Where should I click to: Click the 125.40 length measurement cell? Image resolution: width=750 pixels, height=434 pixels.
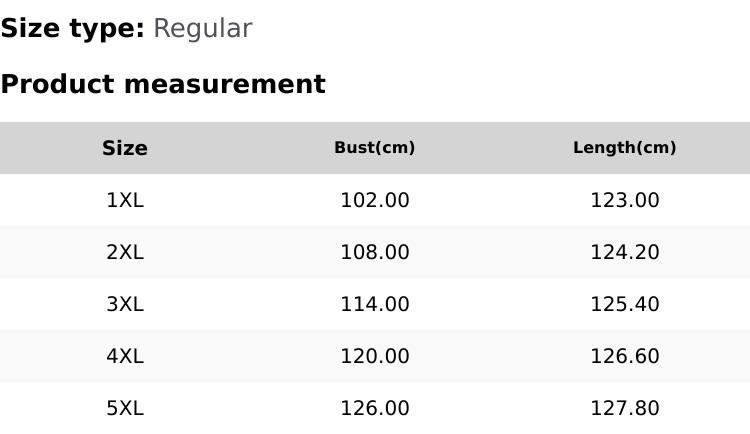(x=625, y=304)
